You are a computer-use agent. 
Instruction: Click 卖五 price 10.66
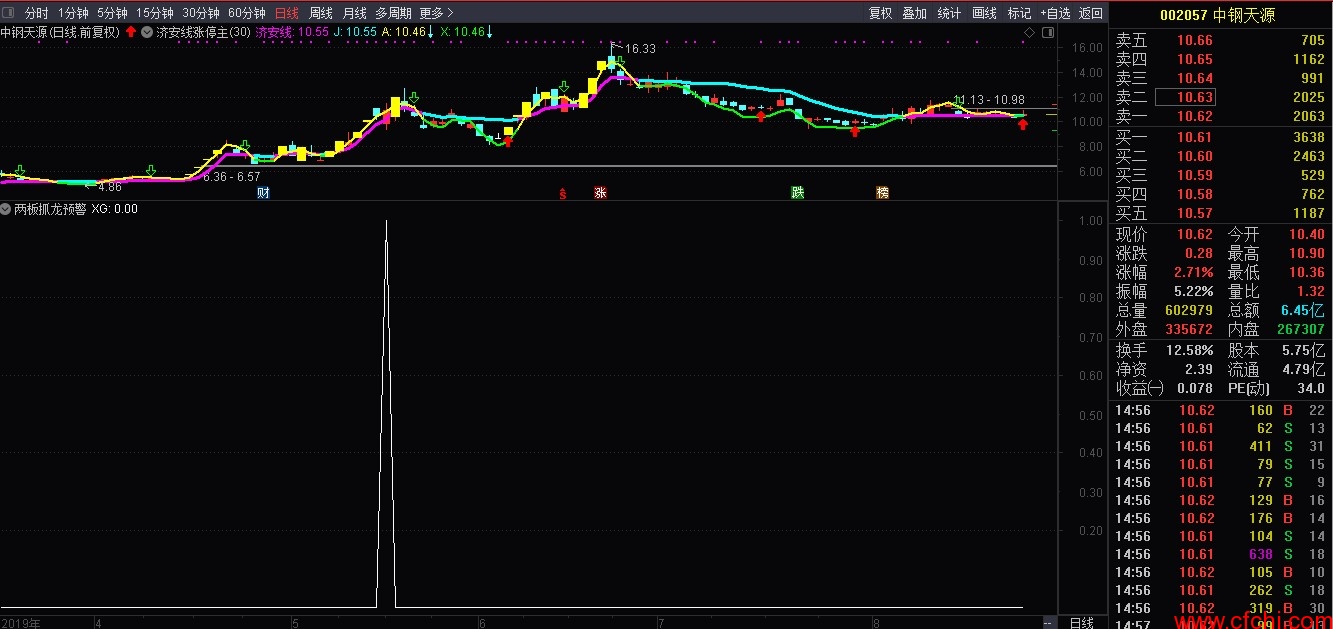pos(1195,40)
